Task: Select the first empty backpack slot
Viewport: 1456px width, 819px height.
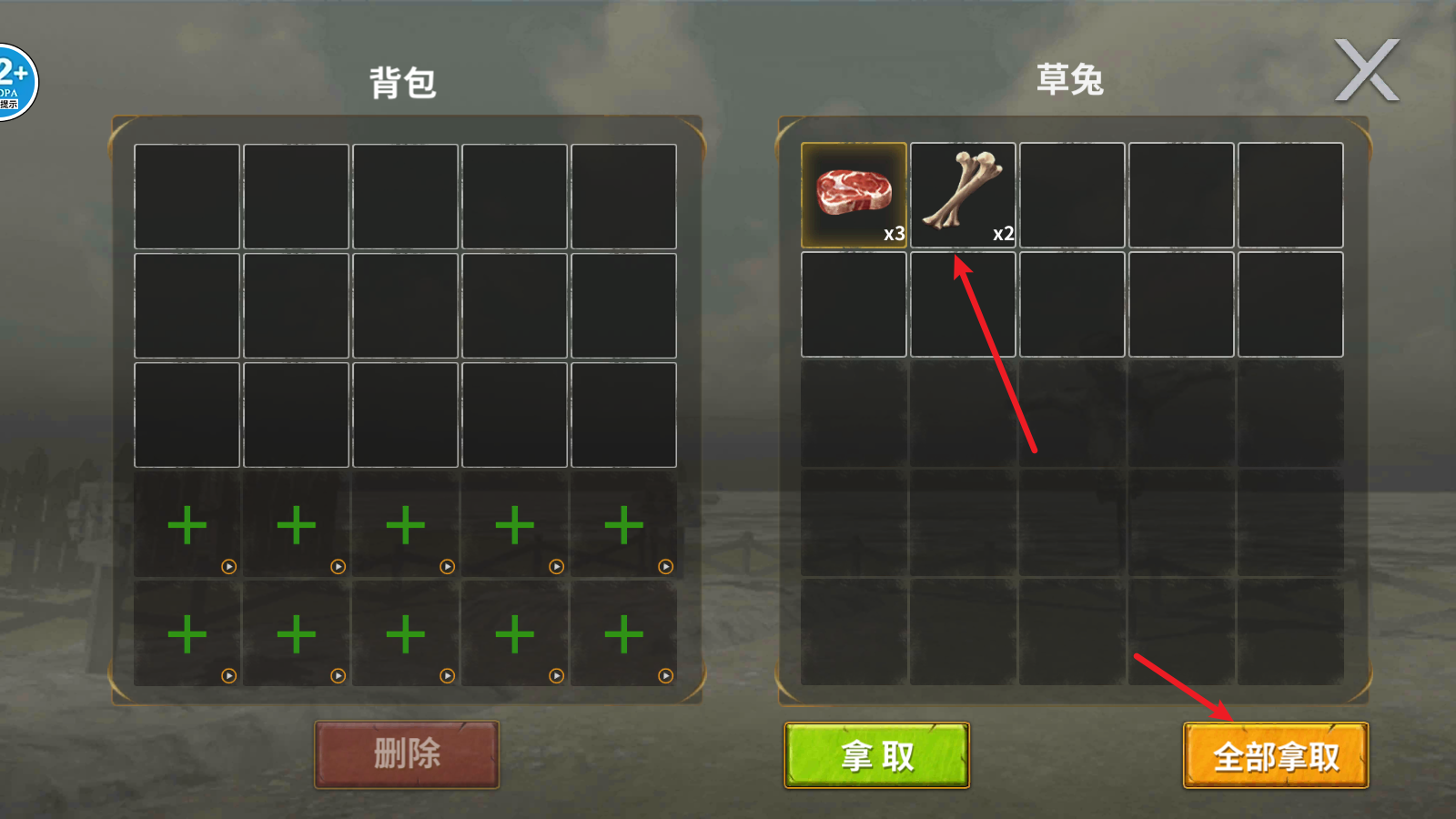Action: (187, 197)
